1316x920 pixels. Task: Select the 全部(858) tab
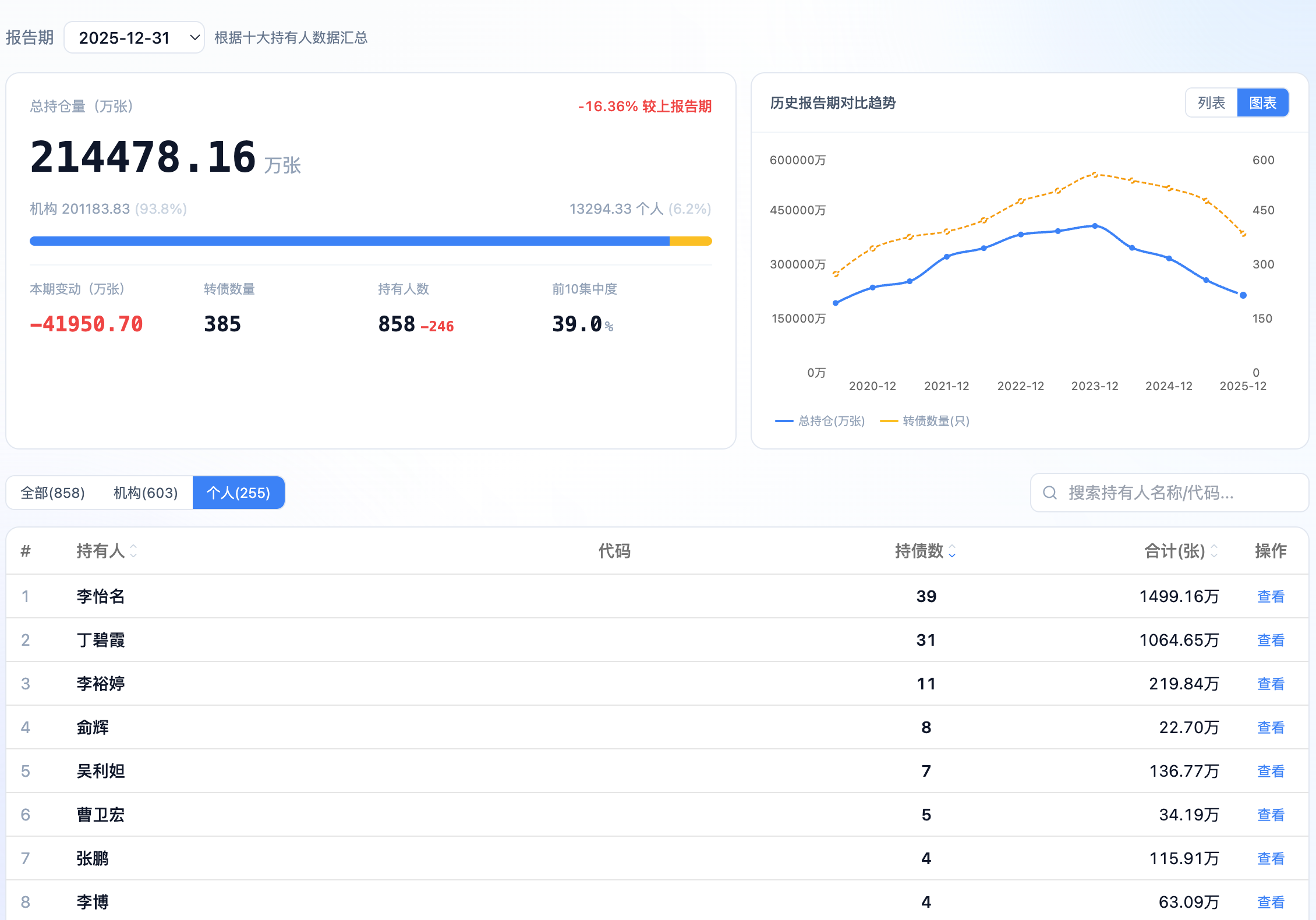coord(53,493)
